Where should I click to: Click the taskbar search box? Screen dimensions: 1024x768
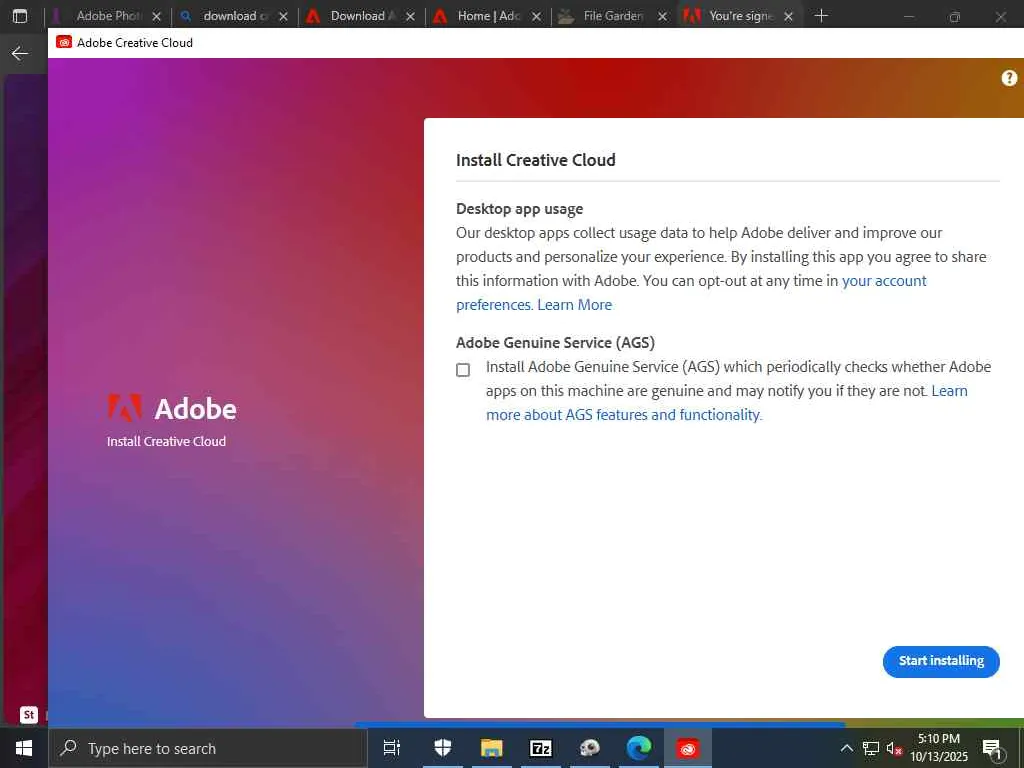pyautogui.click(x=208, y=748)
